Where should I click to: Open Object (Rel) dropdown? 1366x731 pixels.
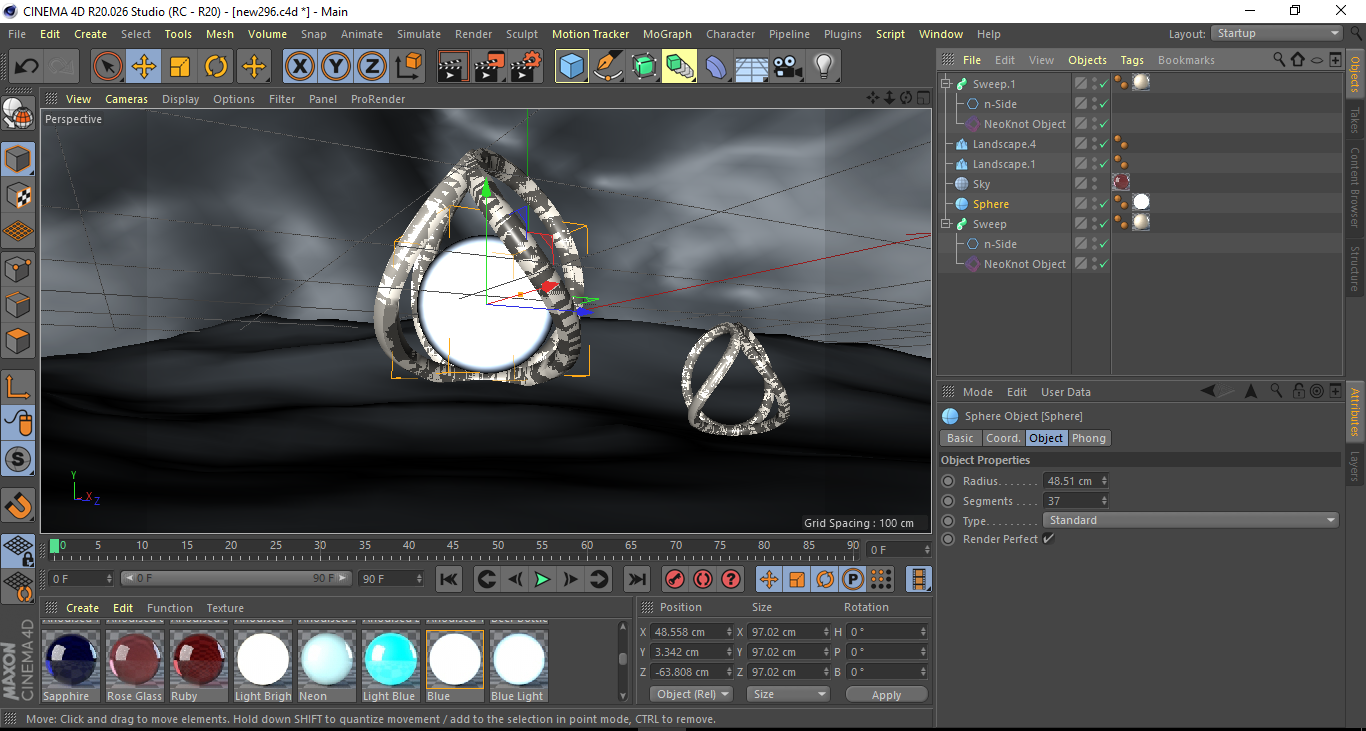pyautogui.click(x=691, y=694)
